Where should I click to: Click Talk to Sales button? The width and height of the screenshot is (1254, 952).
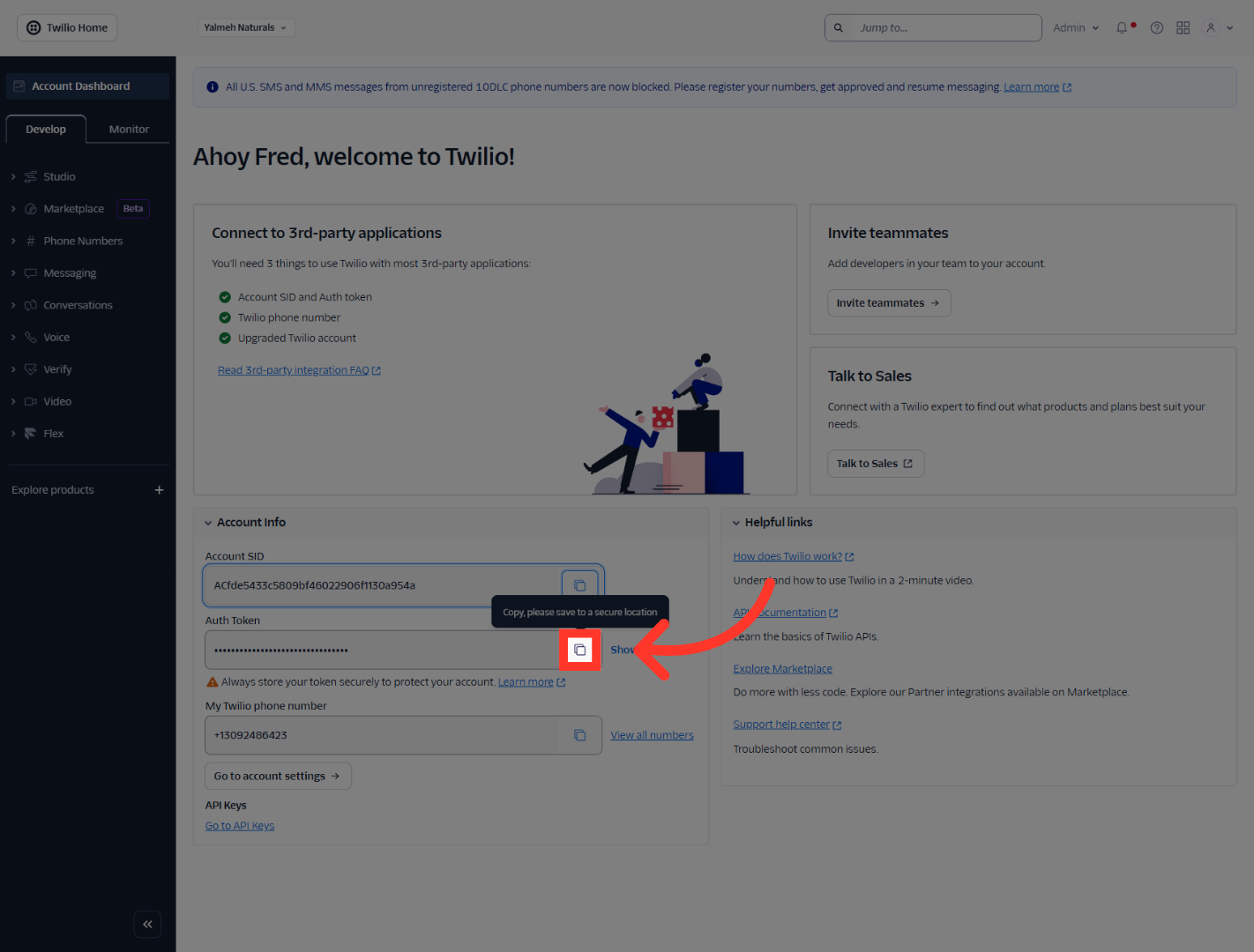coord(876,464)
